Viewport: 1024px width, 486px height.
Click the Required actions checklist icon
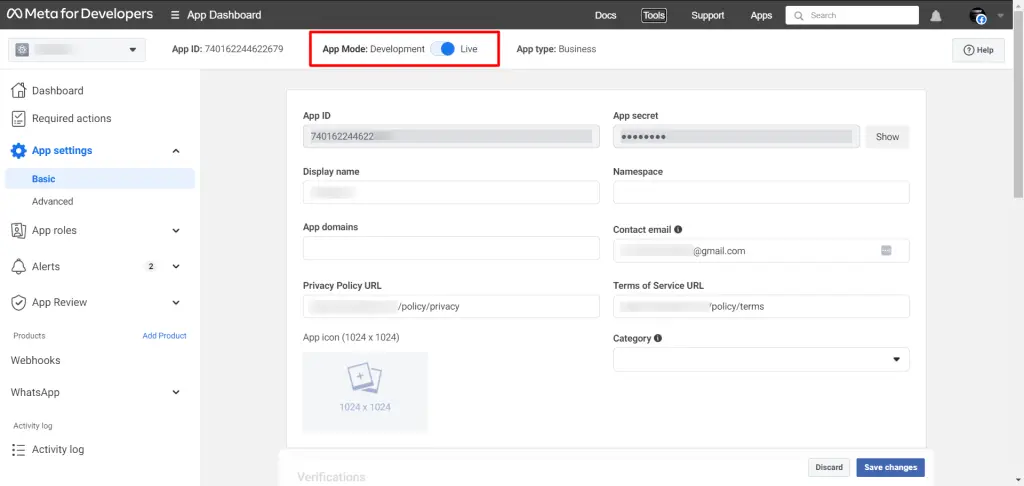19,118
